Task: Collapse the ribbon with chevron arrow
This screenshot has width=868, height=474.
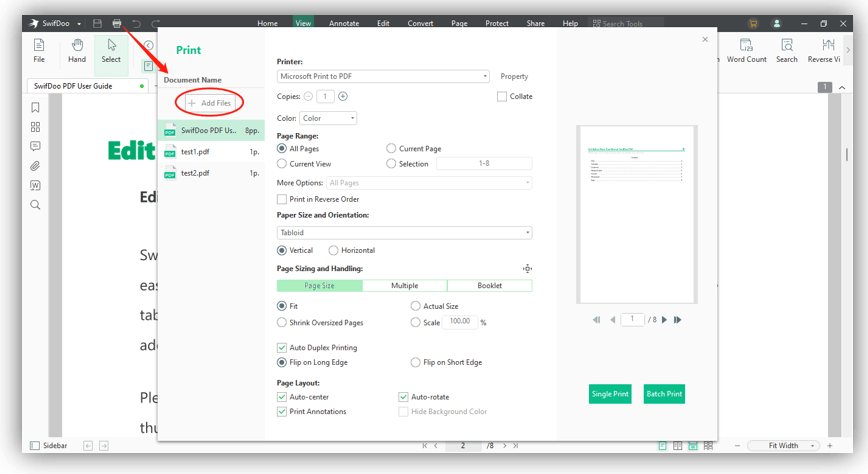Action: (x=842, y=87)
